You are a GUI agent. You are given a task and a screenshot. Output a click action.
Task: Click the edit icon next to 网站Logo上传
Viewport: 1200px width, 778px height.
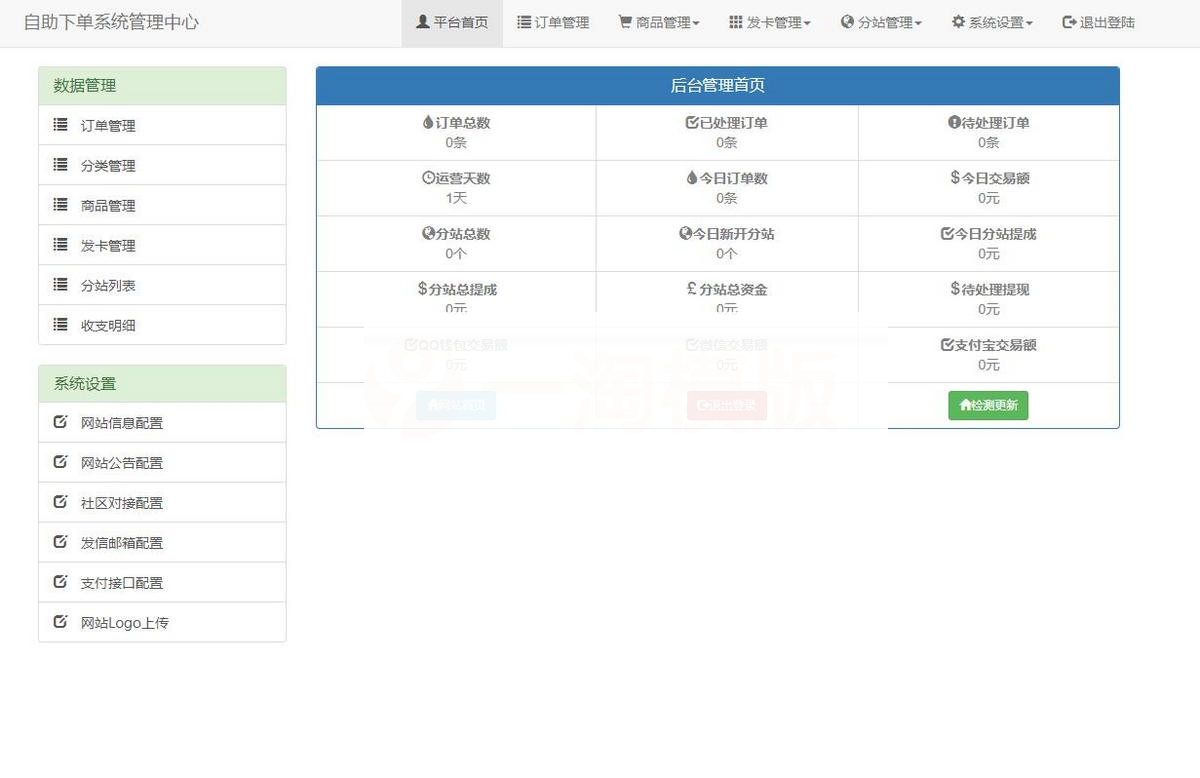pos(59,622)
